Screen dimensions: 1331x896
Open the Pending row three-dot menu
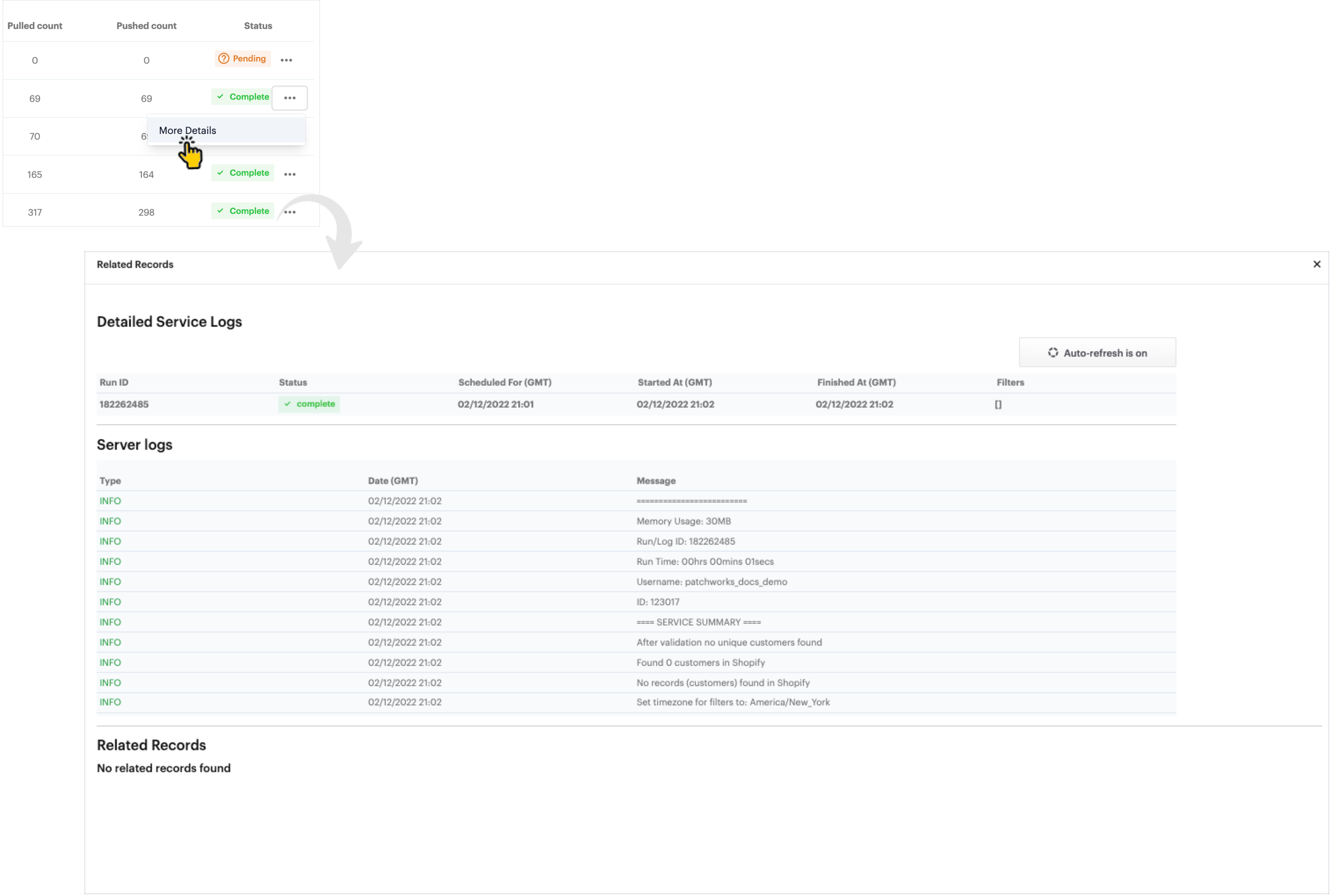(x=286, y=60)
